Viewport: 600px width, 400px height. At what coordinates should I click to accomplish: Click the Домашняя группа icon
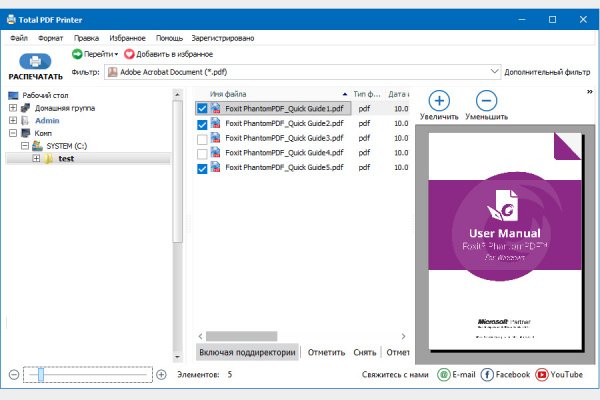[26, 108]
